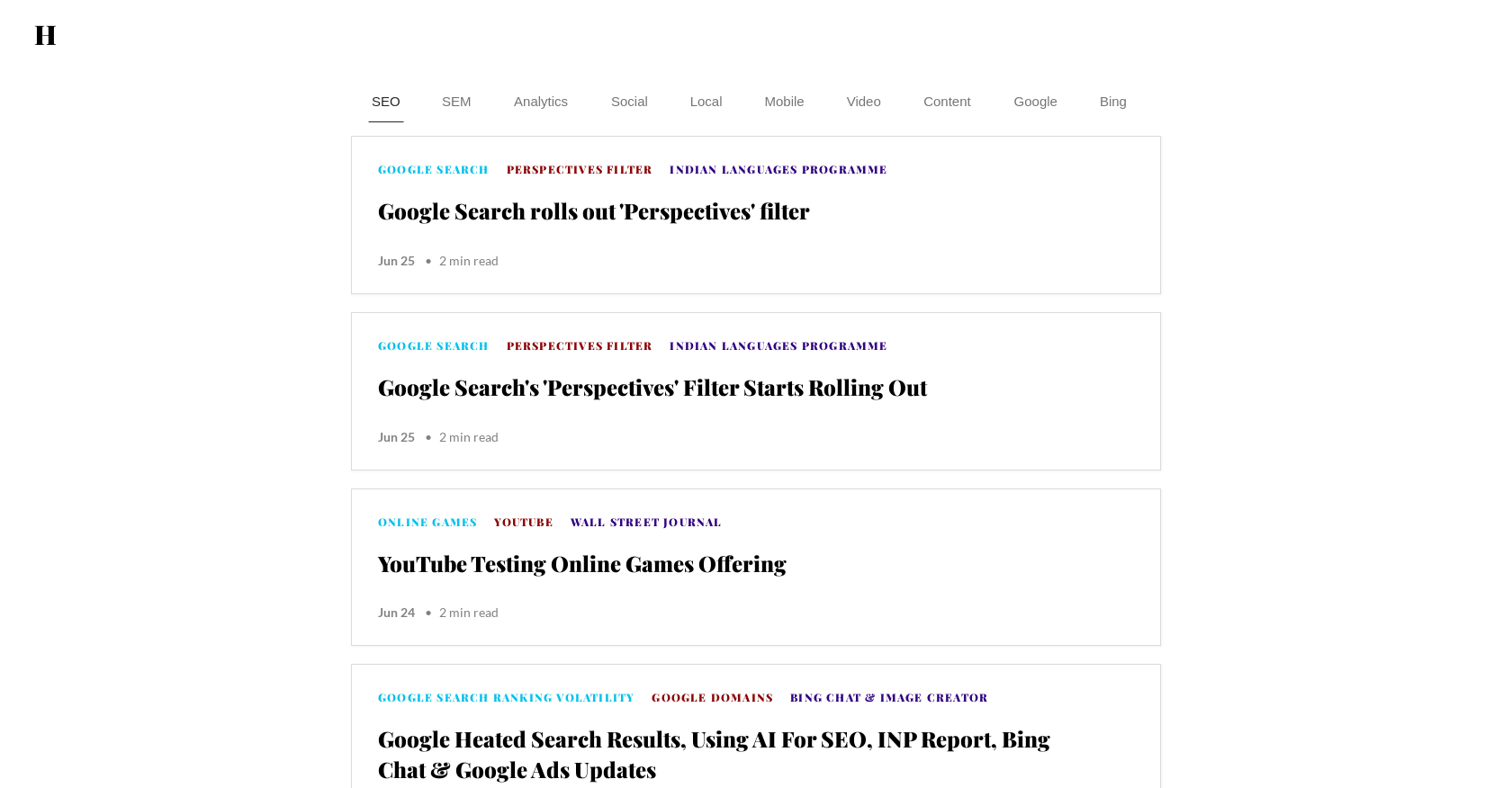This screenshot has width=1512, height=788.
Task: Click the GOOGLE DOMAINS tag
Action: 712,698
